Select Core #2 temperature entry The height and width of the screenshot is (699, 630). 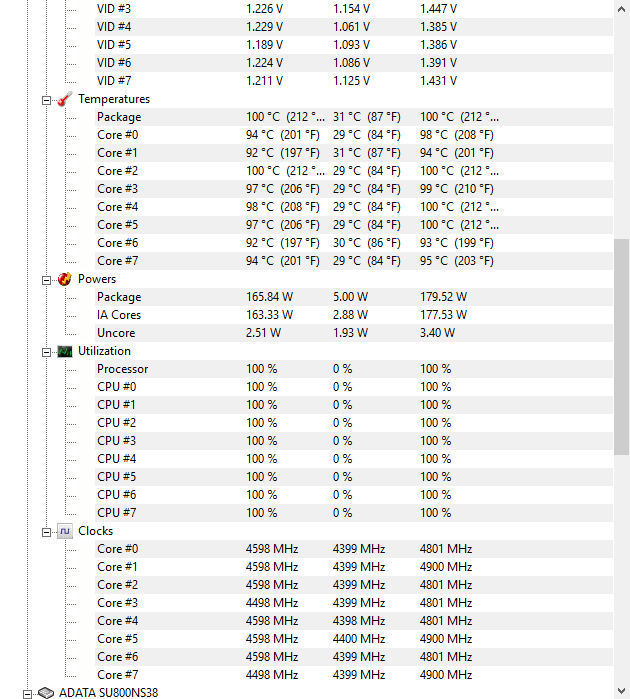click(x=354, y=171)
